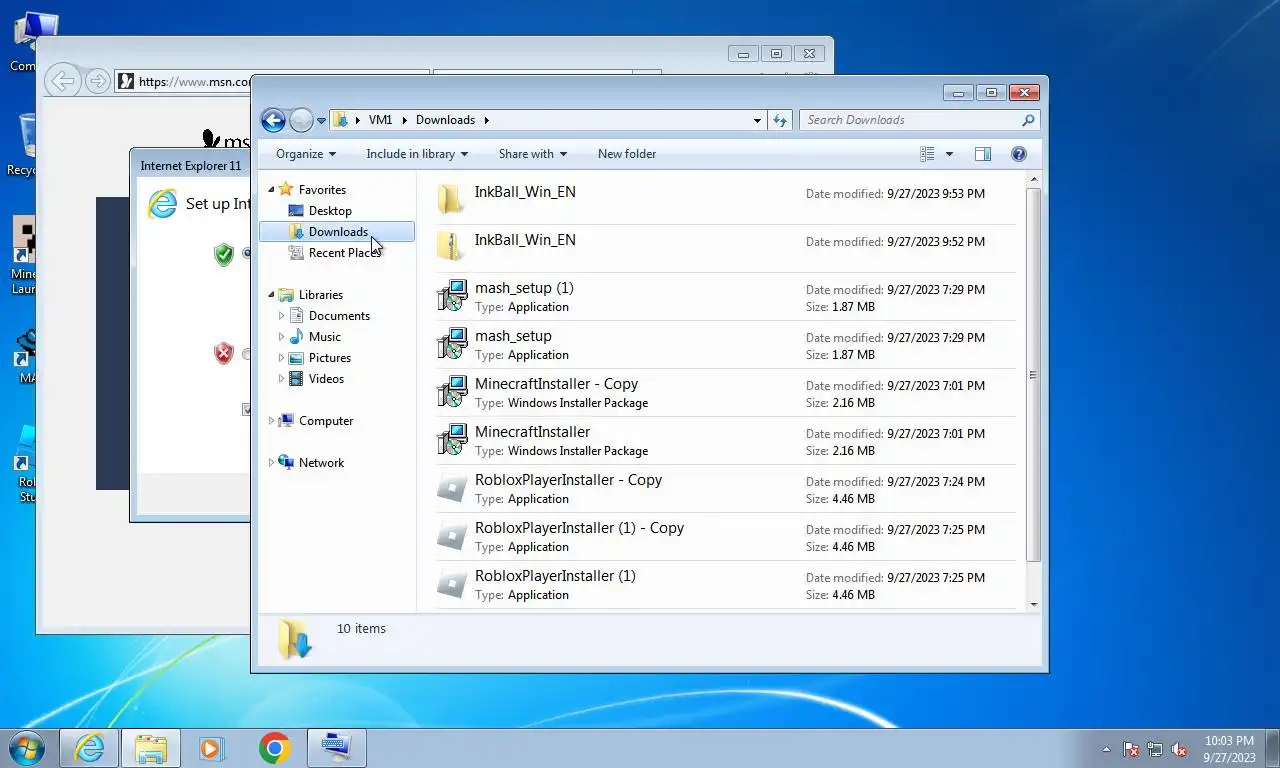The image size is (1280, 768).
Task: Click Internet Explorer Back button
Action: 63,81
